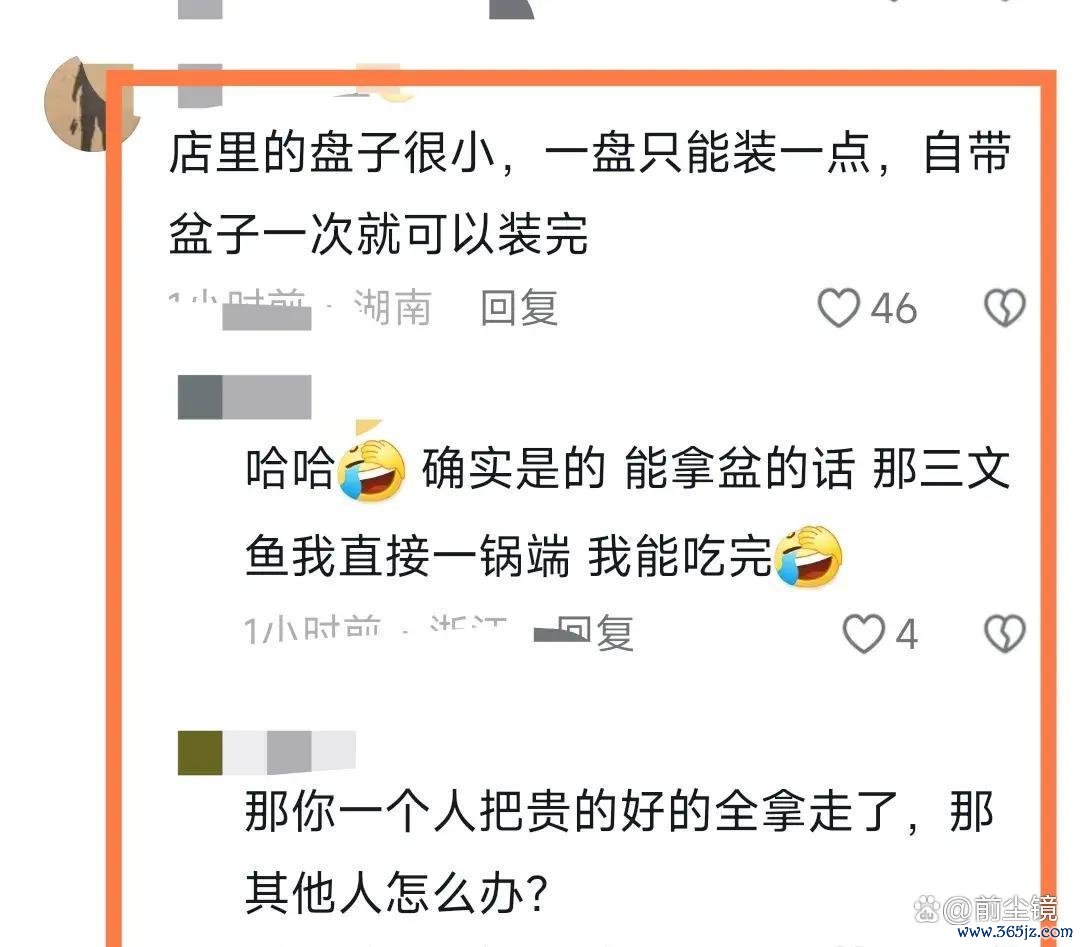This screenshot has height=947, width=1080.
Task: Click the paw logo beside @前尘镜
Action: click(927, 909)
